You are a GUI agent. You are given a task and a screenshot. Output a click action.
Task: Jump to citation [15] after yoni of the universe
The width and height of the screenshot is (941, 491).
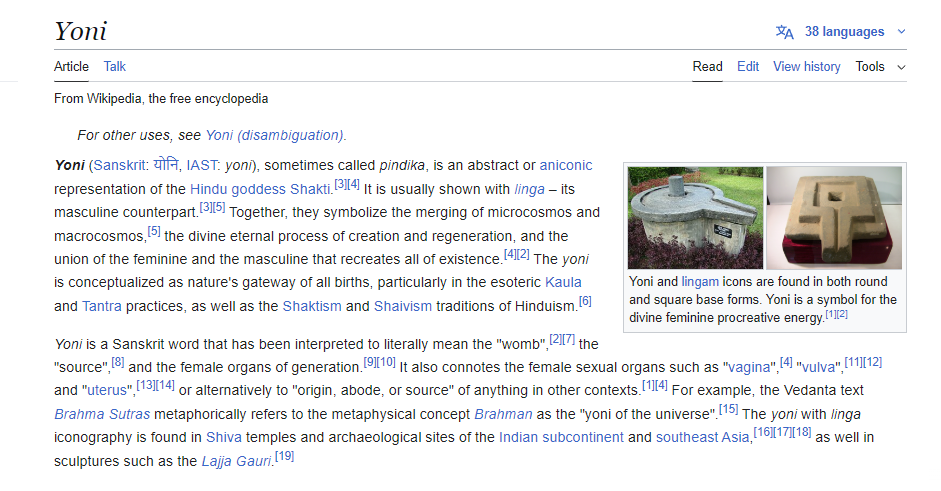pos(729,409)
